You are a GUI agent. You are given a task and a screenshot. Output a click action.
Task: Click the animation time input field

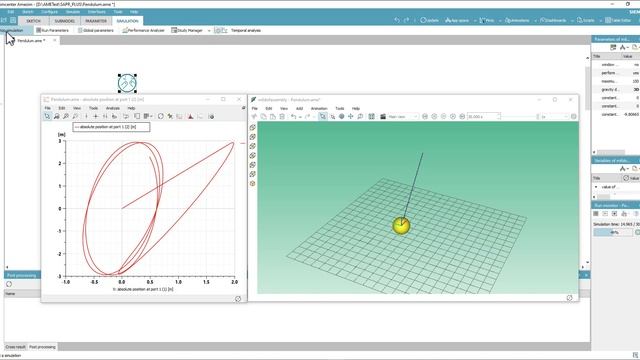tap(483, 117)
